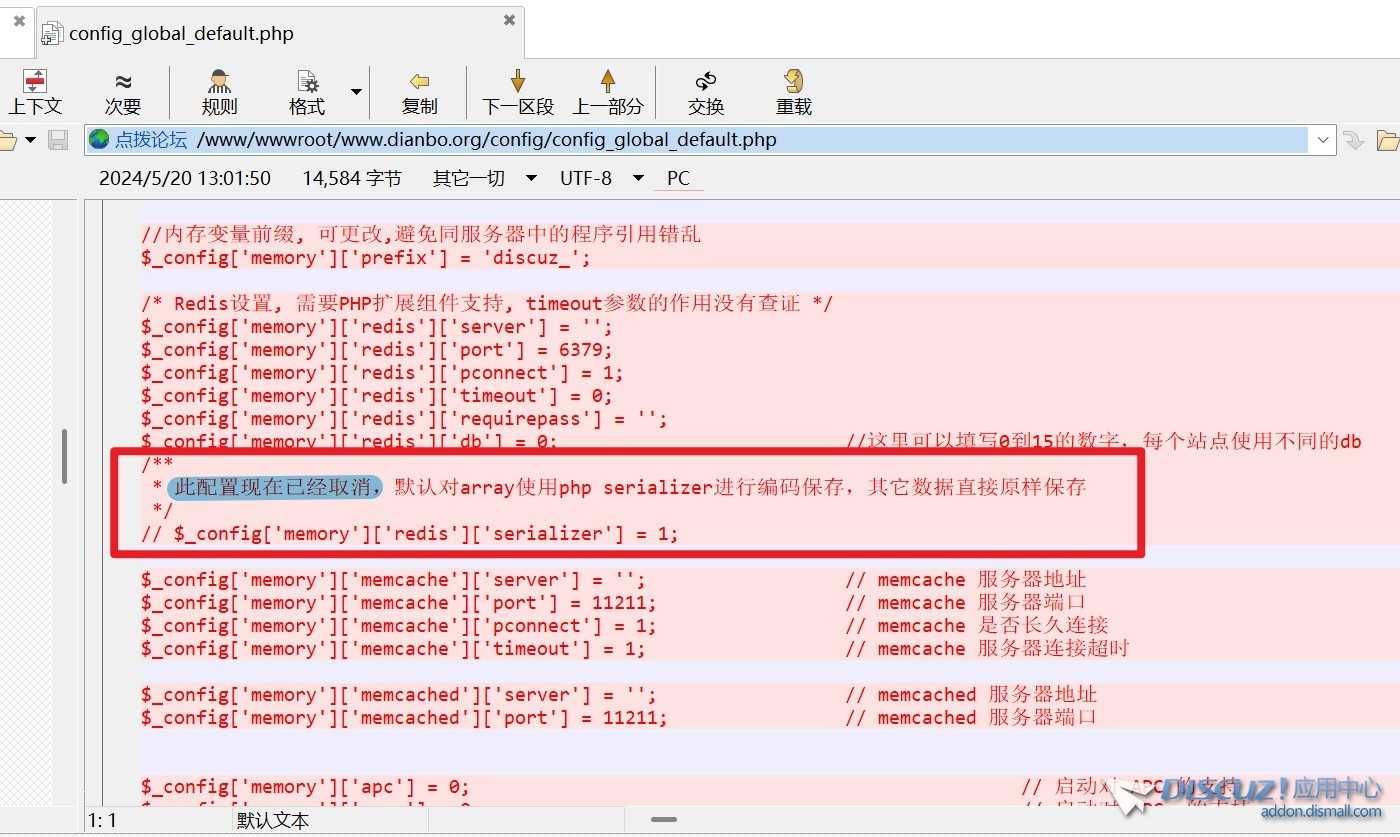This screenshot has height=837, width=1400.
Task: Click the open-folder icon left of path bar
Action: 8,140
